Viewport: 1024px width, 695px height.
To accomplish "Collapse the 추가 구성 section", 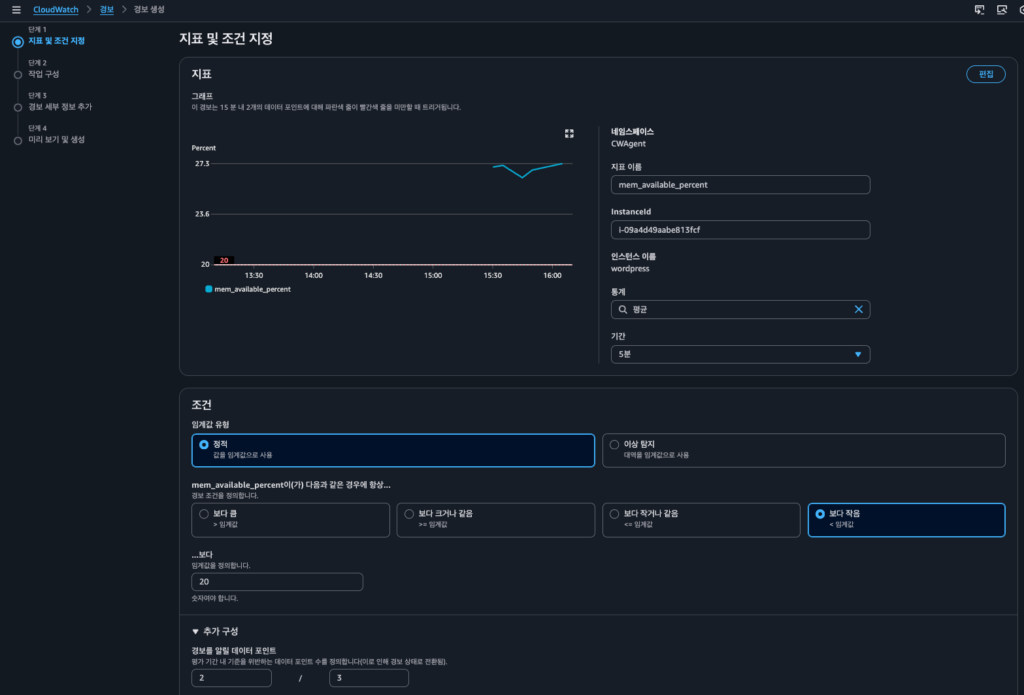I will coord(196,631).
